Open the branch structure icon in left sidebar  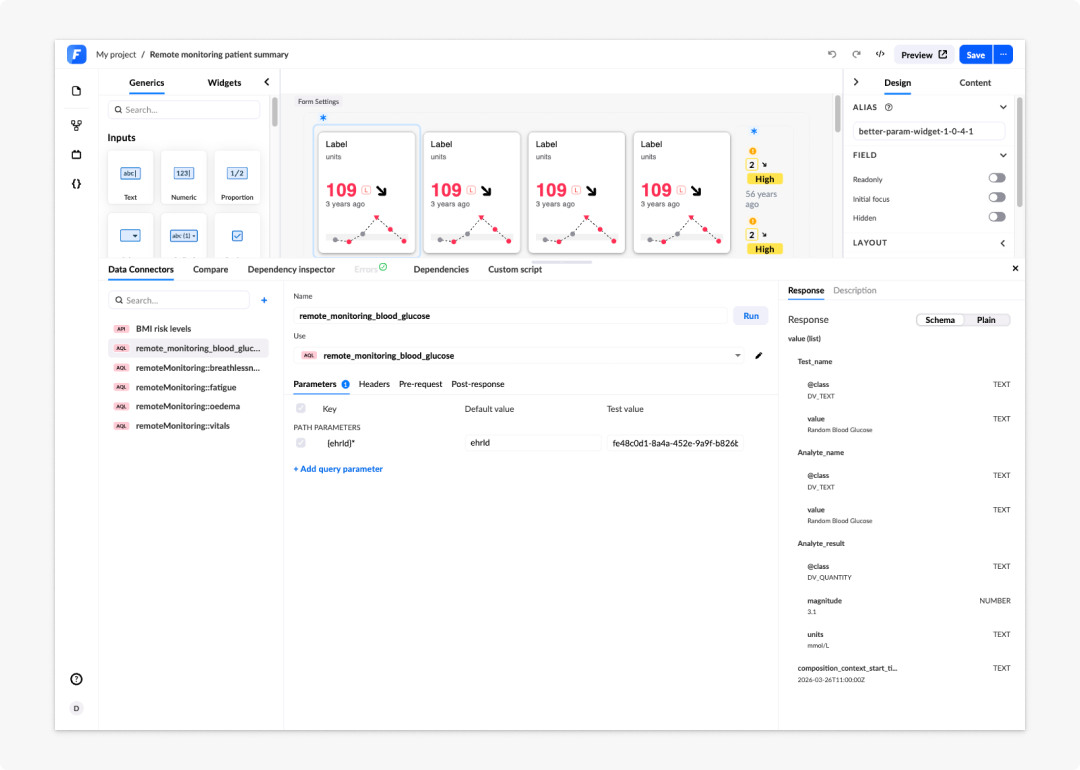pos(76,125)
